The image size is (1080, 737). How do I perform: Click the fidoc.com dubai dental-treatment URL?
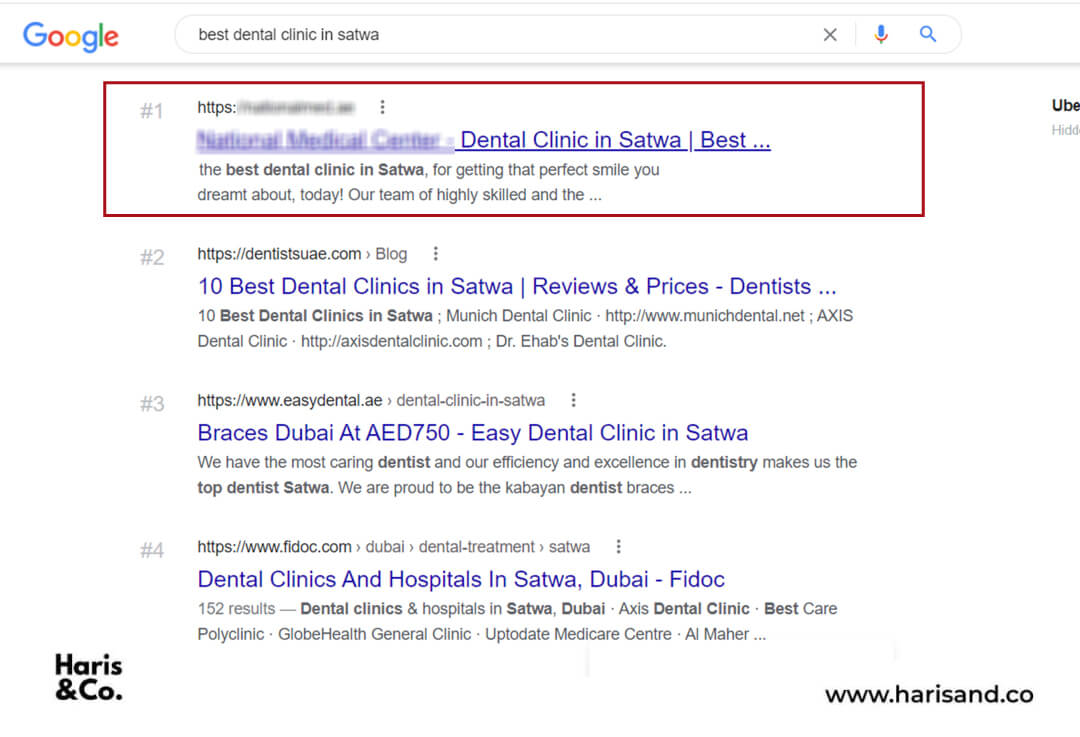(x=394, y=546)
